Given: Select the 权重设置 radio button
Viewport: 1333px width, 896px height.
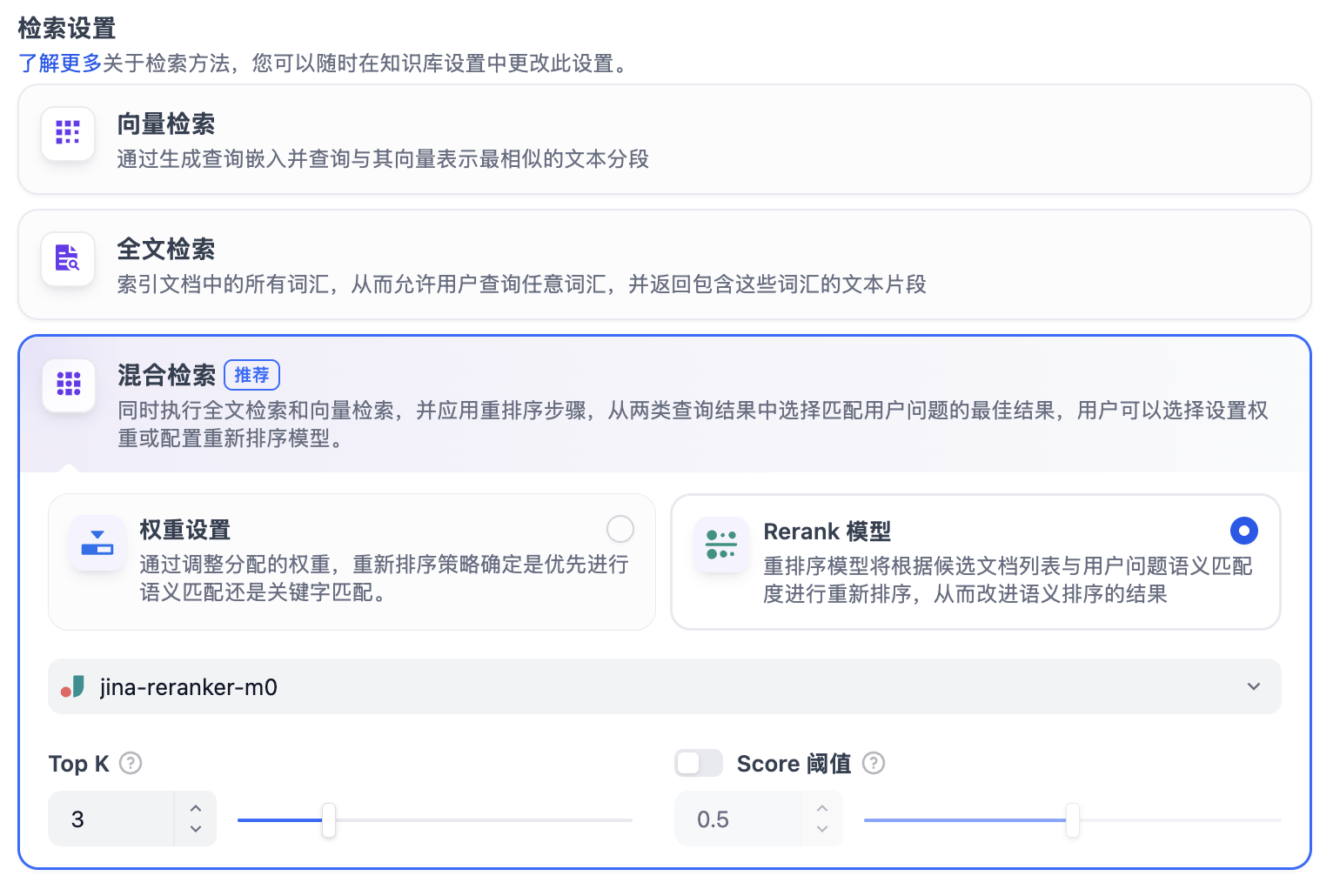Looking at the screenshot, I should click(620, 529).
